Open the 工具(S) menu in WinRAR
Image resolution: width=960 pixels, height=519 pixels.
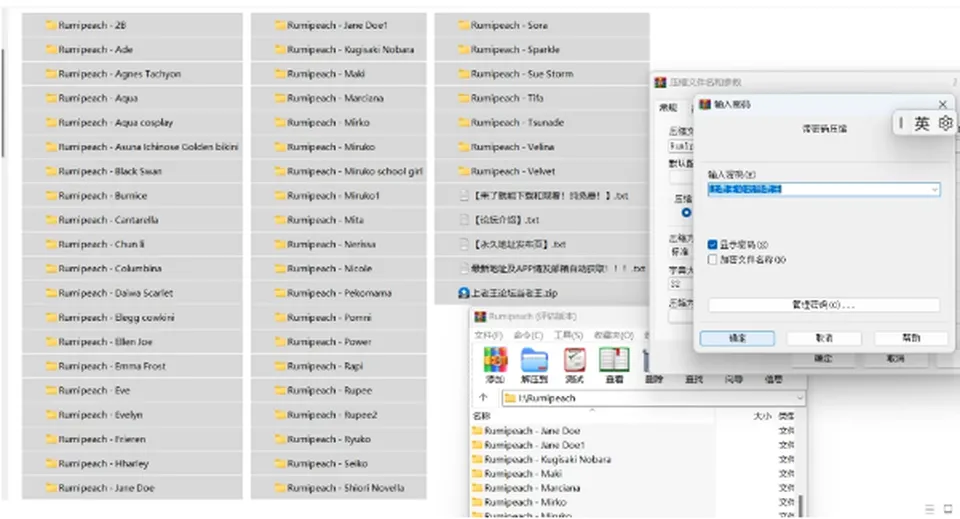pos(568,335)
